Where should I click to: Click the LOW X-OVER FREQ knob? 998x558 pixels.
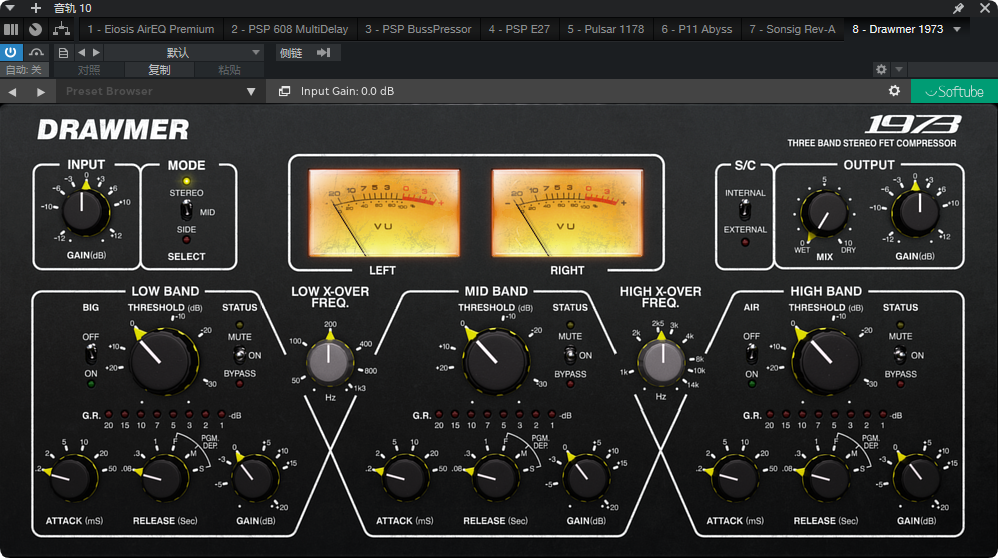[x=329, y=362]
